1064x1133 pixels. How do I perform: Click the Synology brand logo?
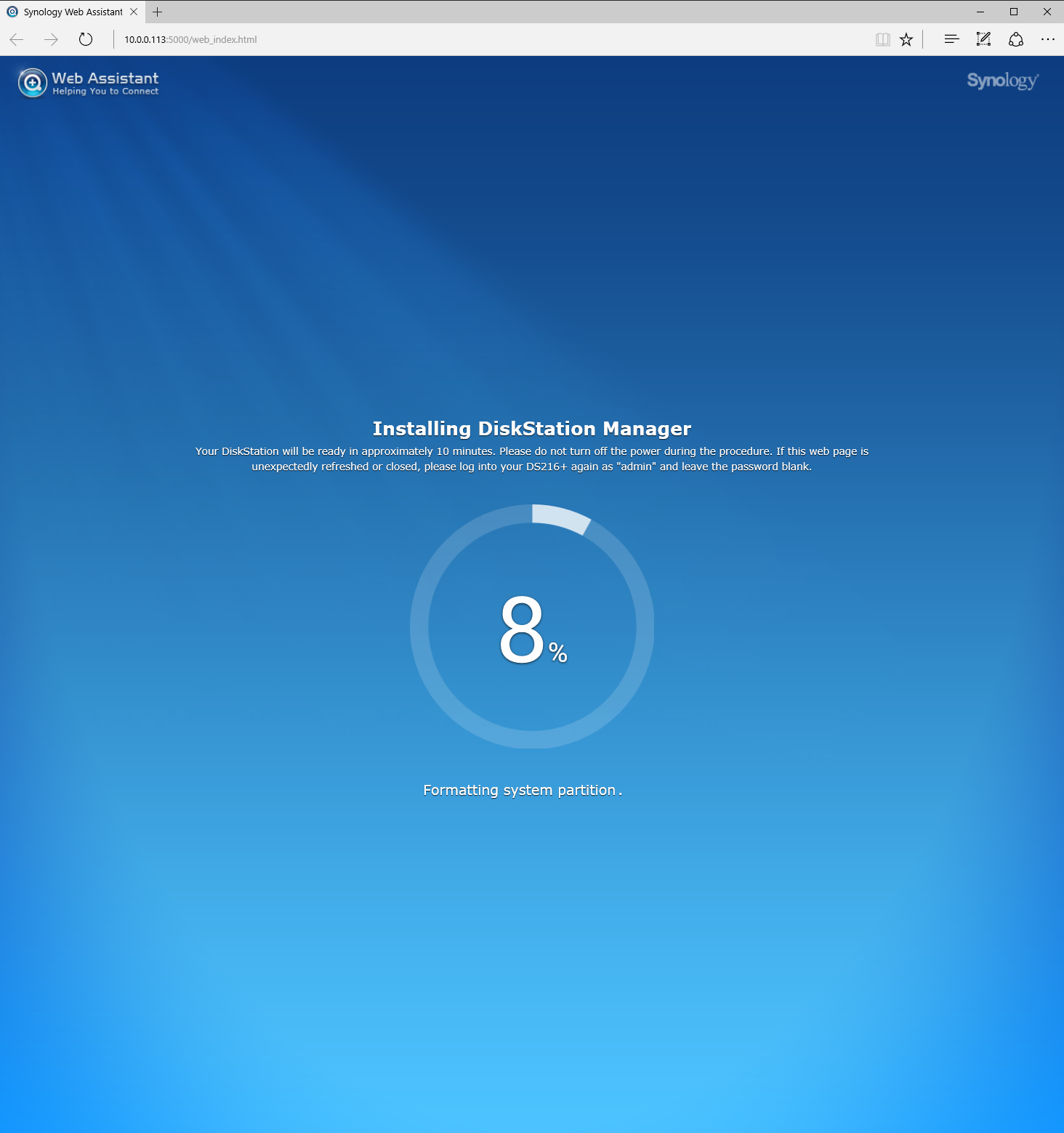[x=1003, y=81]
